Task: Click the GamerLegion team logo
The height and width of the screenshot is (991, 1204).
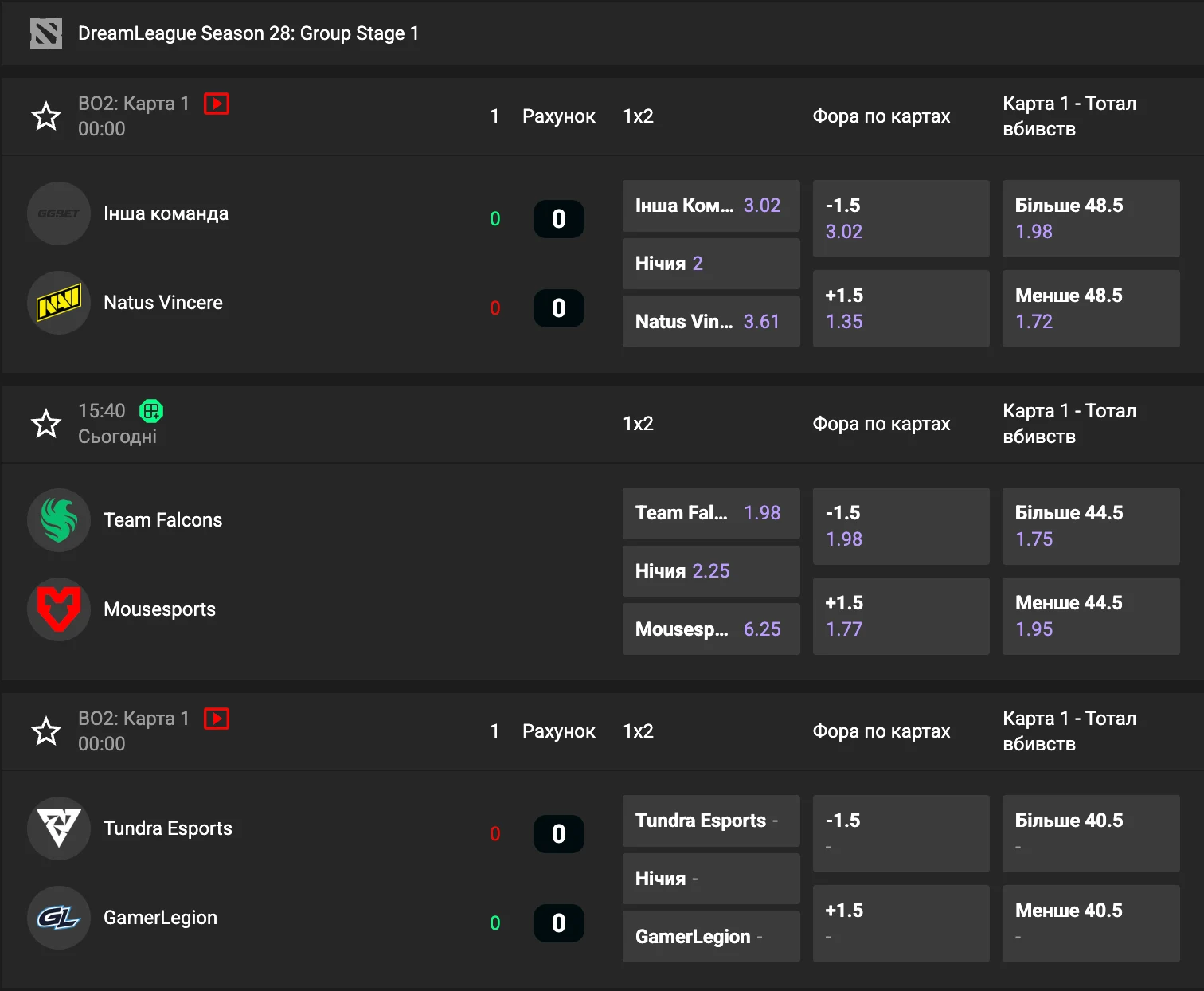Action: coord(59,918)
